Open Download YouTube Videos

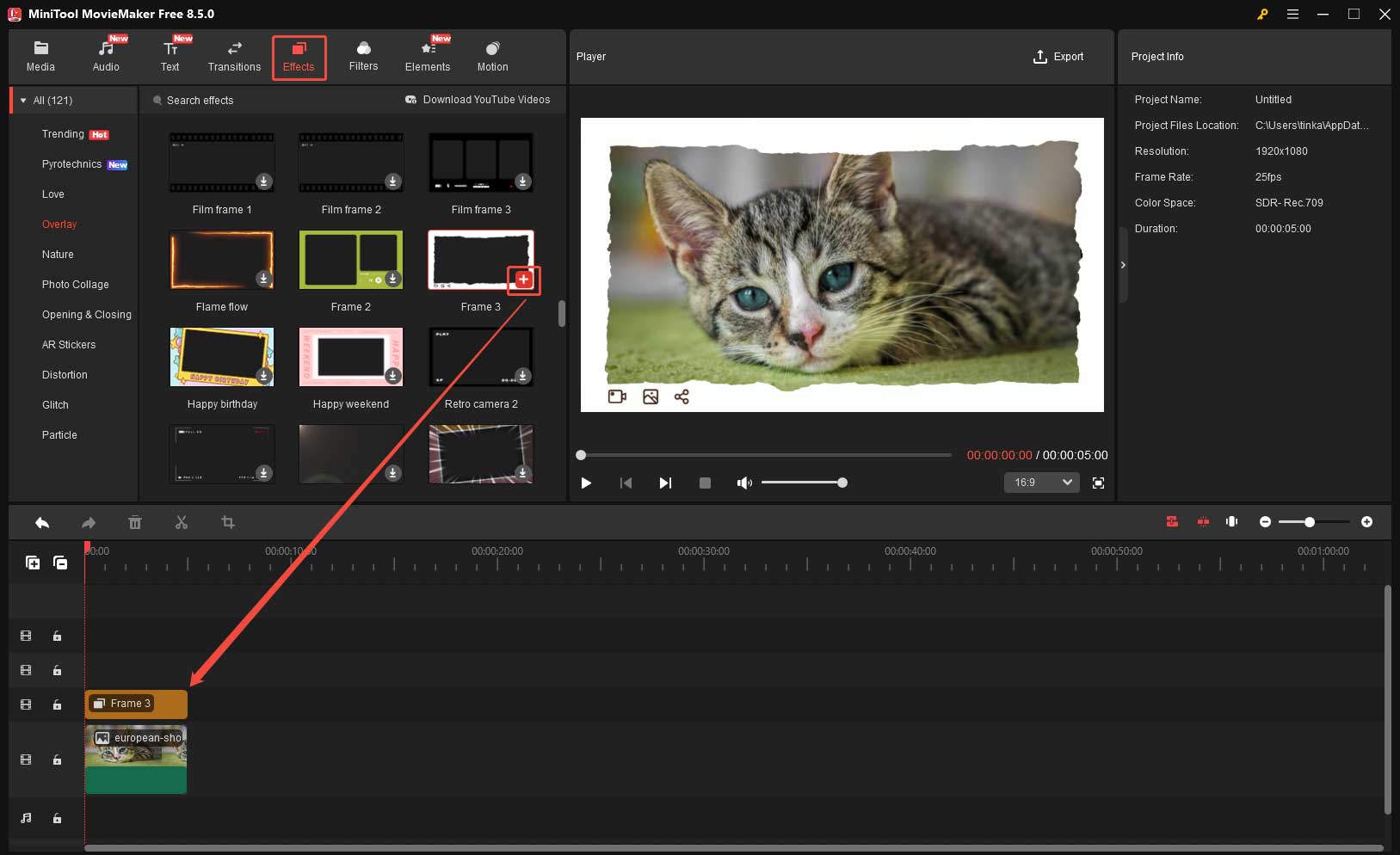[478, 99]
